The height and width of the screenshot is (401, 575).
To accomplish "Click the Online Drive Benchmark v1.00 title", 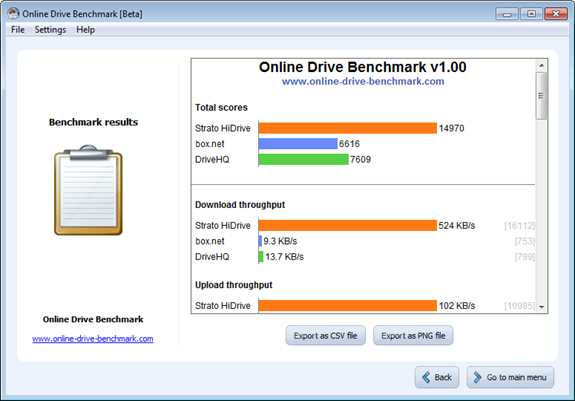I will click(x=363, y=67).
